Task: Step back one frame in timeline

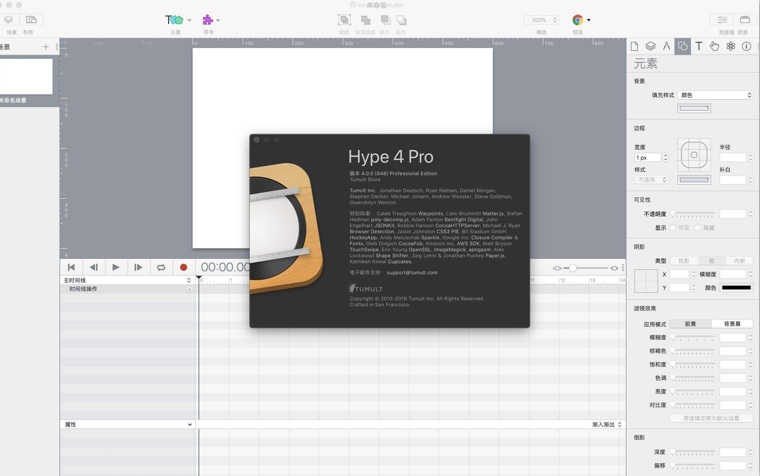Action: pyautogui.click(x=94, y=267)
